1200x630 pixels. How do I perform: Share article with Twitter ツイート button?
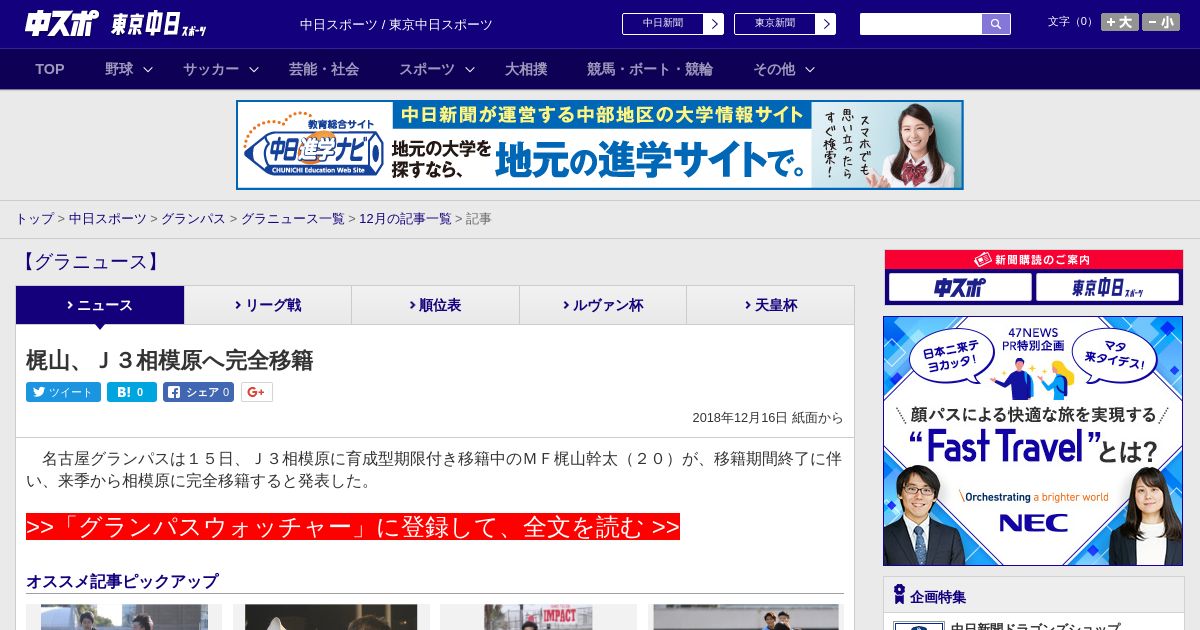coord(63,392)
